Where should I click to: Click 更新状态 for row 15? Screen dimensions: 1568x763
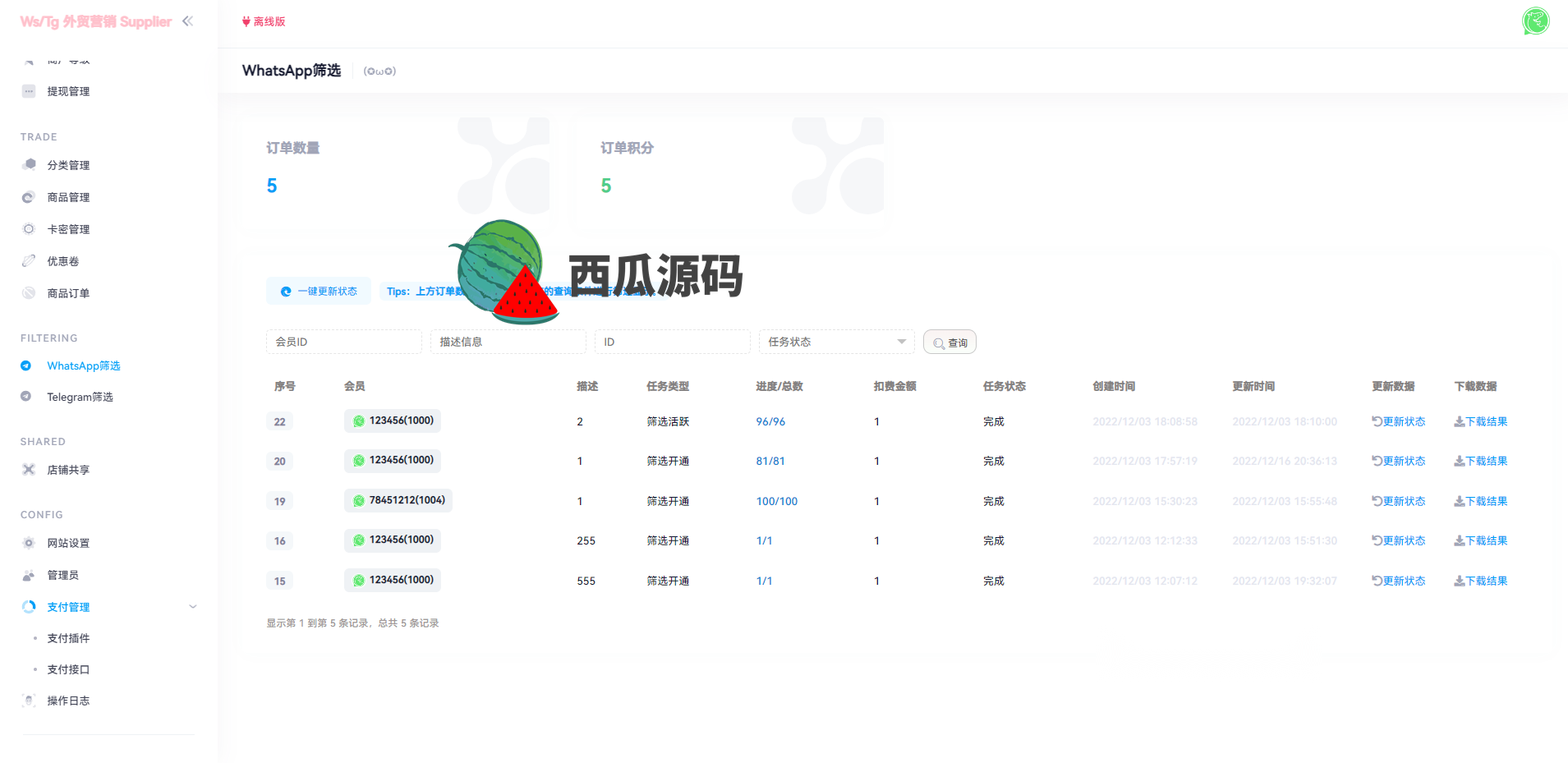pyautogui.click(x=1399, y=581)
